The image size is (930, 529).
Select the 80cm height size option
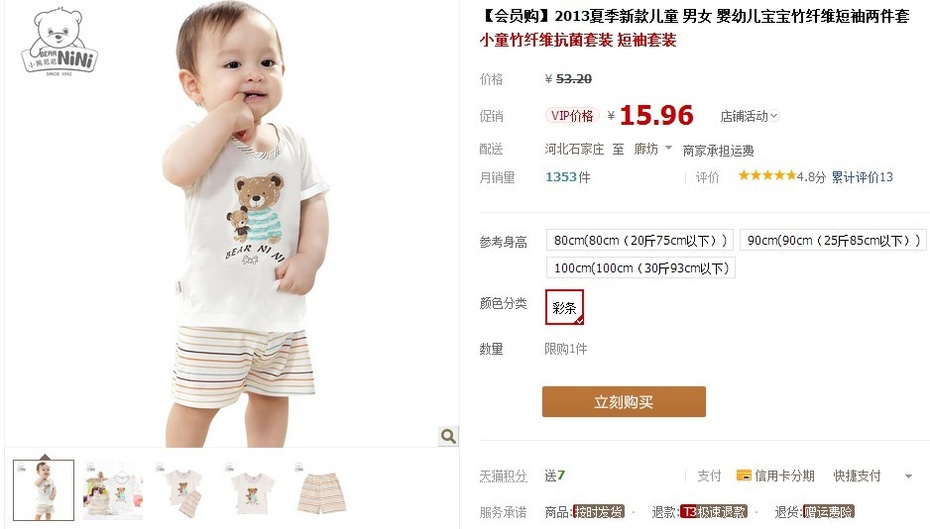[x=640, y=241]
